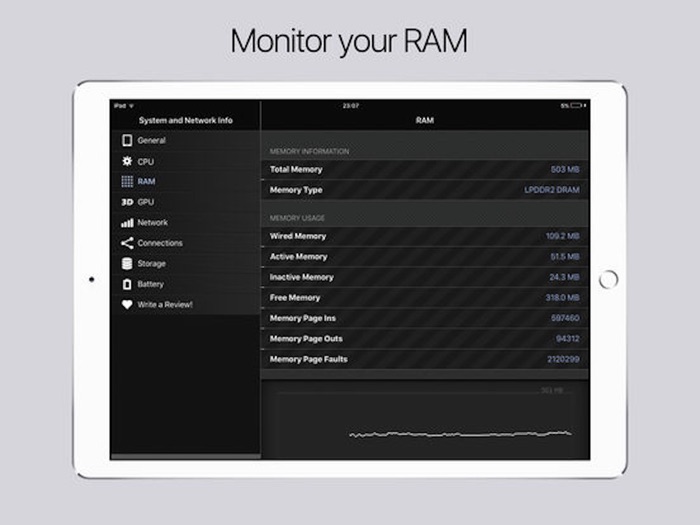Image resolution: width=700 pixels, height=525 pixels.
Task: Tap the 503 MB total memory value
Action: (x=565, y=169)
